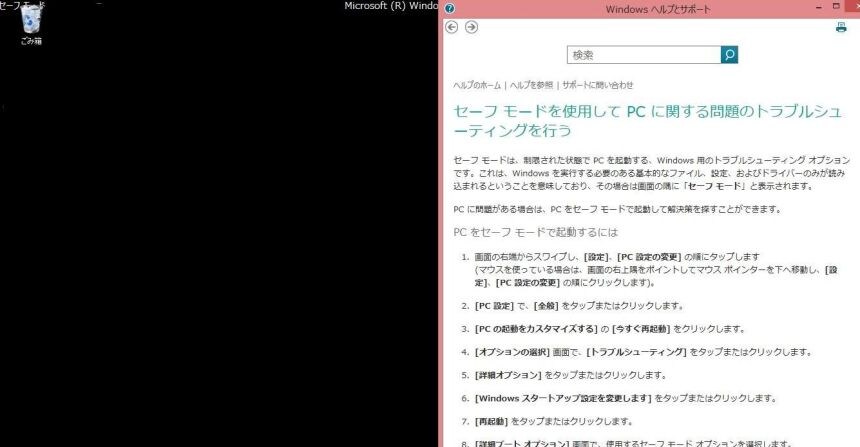Click the Windows ヘルプとサポート title bar
Screen dimensions: 860x447
658,9
